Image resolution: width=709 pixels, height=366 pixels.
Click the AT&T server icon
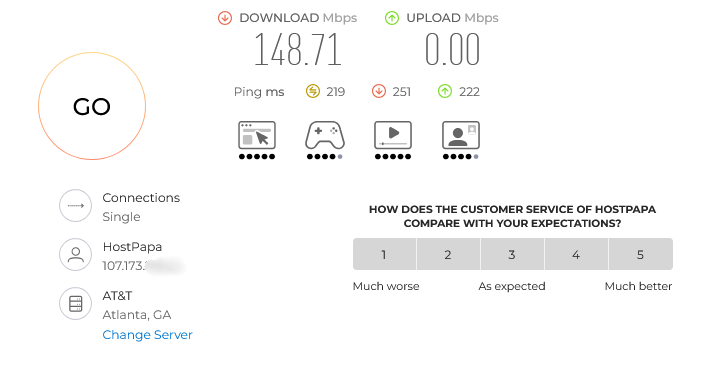tap(76, 304)
